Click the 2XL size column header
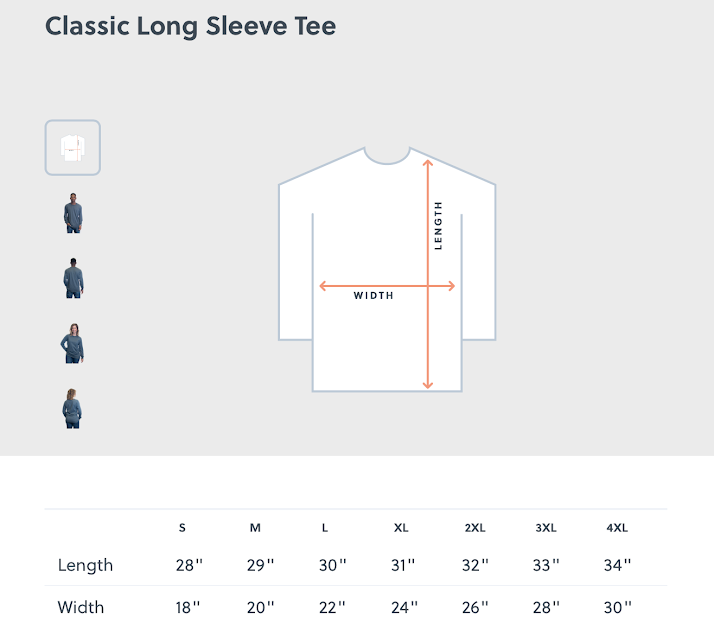Image resolution: width=714 pixels, height=636 pixels. [475, 528]
